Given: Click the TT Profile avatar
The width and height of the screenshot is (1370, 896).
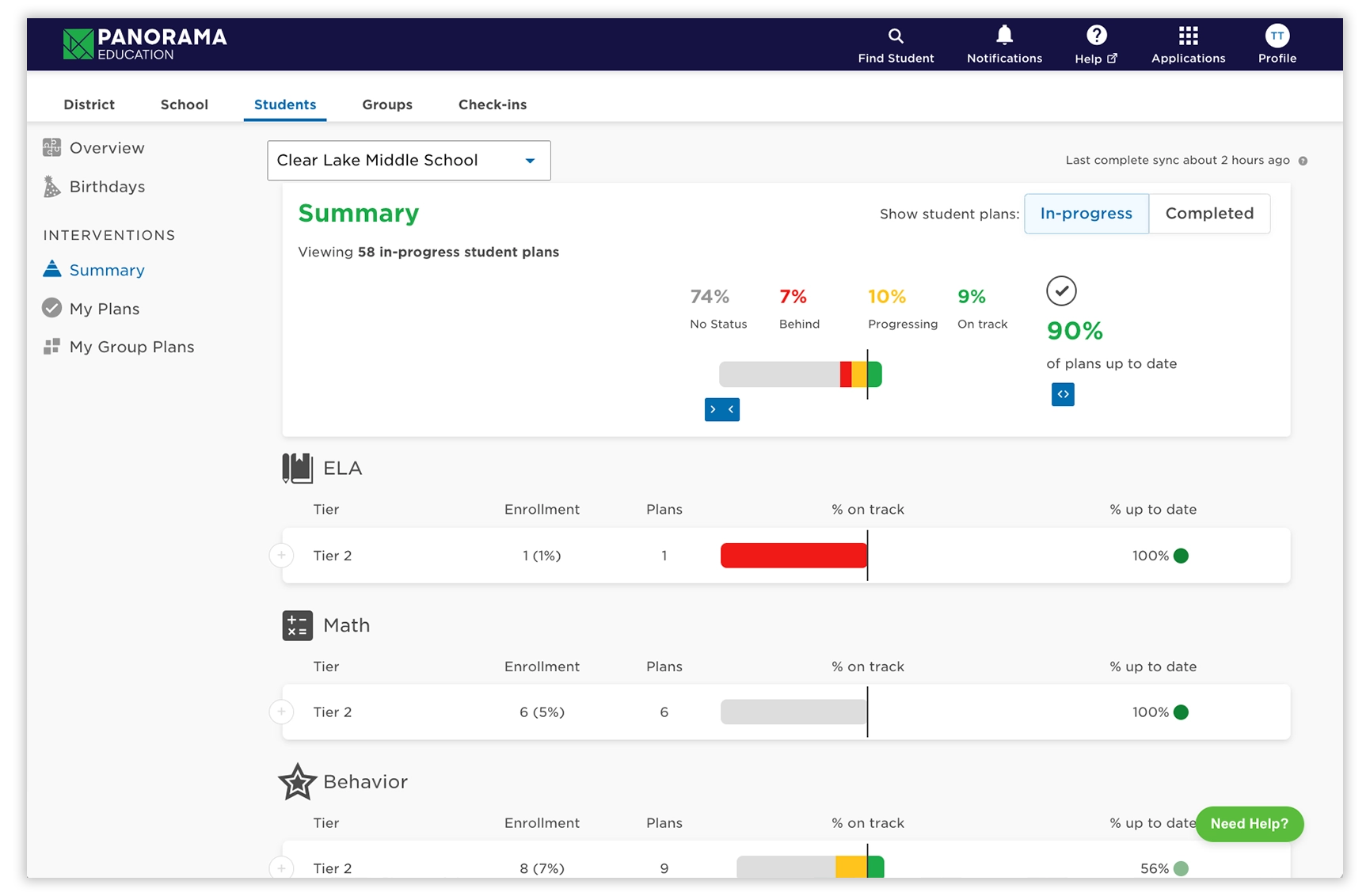Looking at the screenshot, I should pos(1277,36).
